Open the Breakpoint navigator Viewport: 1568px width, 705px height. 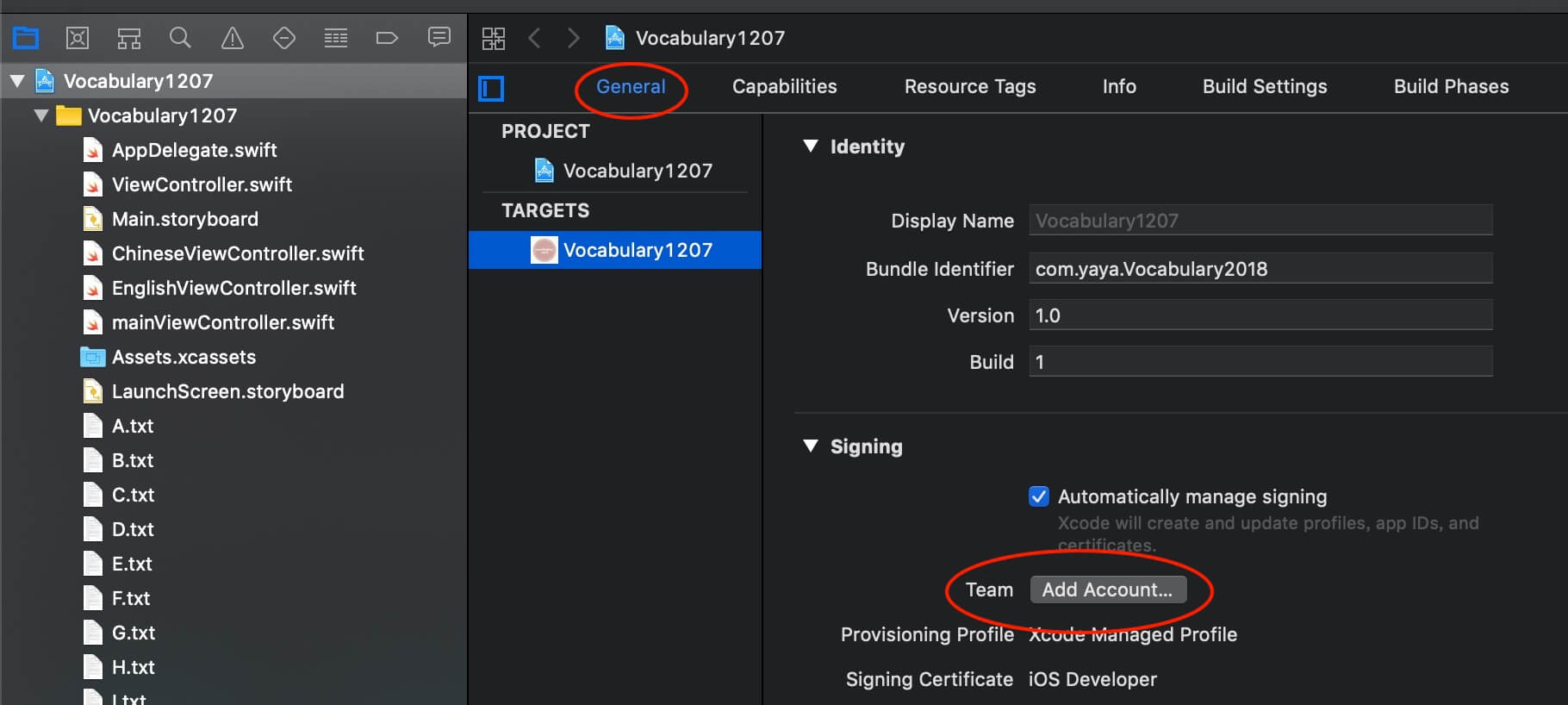[x=387, y=38]
